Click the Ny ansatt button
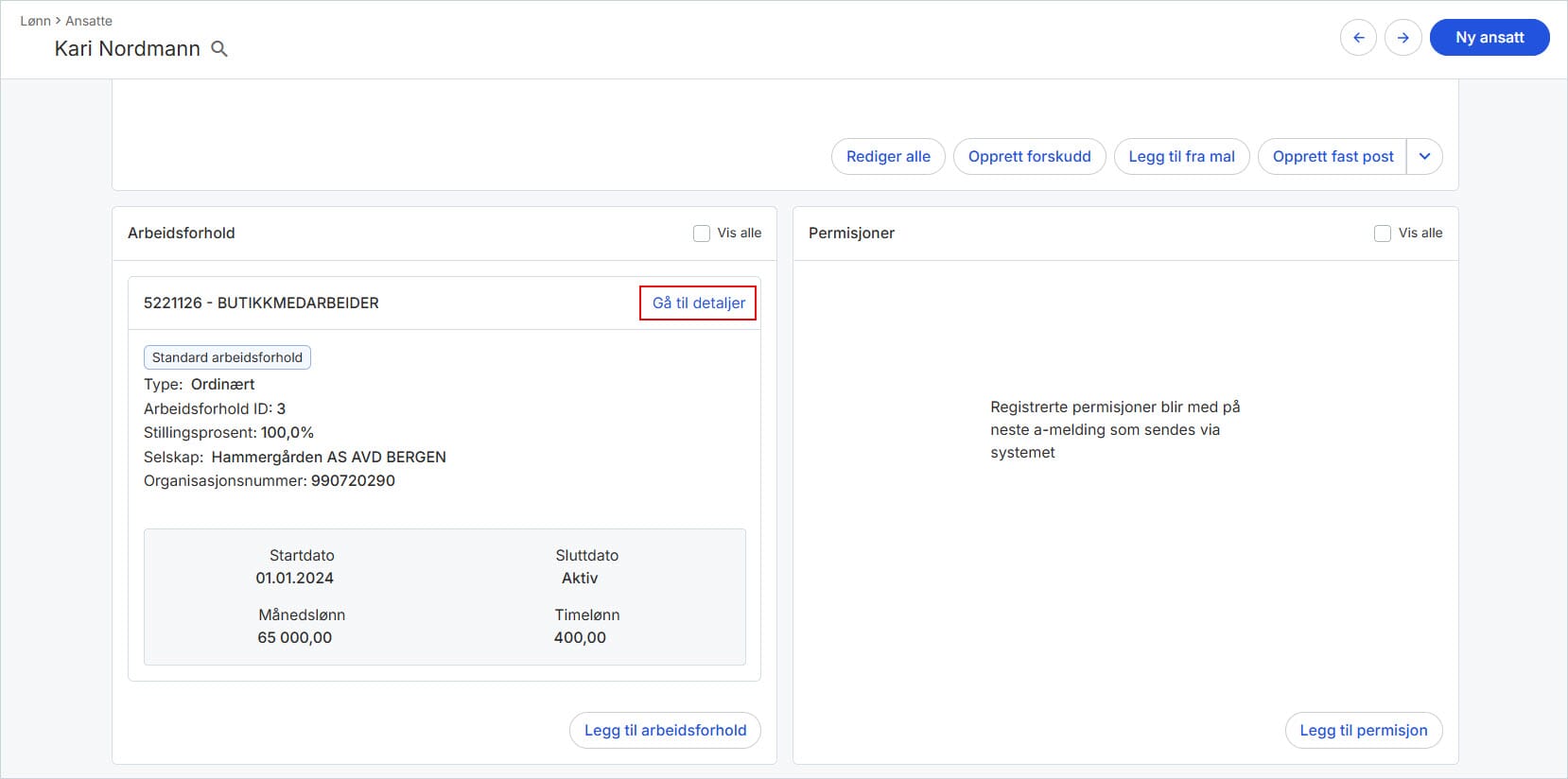This screenshot has width=1568, height=779. (1490, 38)
